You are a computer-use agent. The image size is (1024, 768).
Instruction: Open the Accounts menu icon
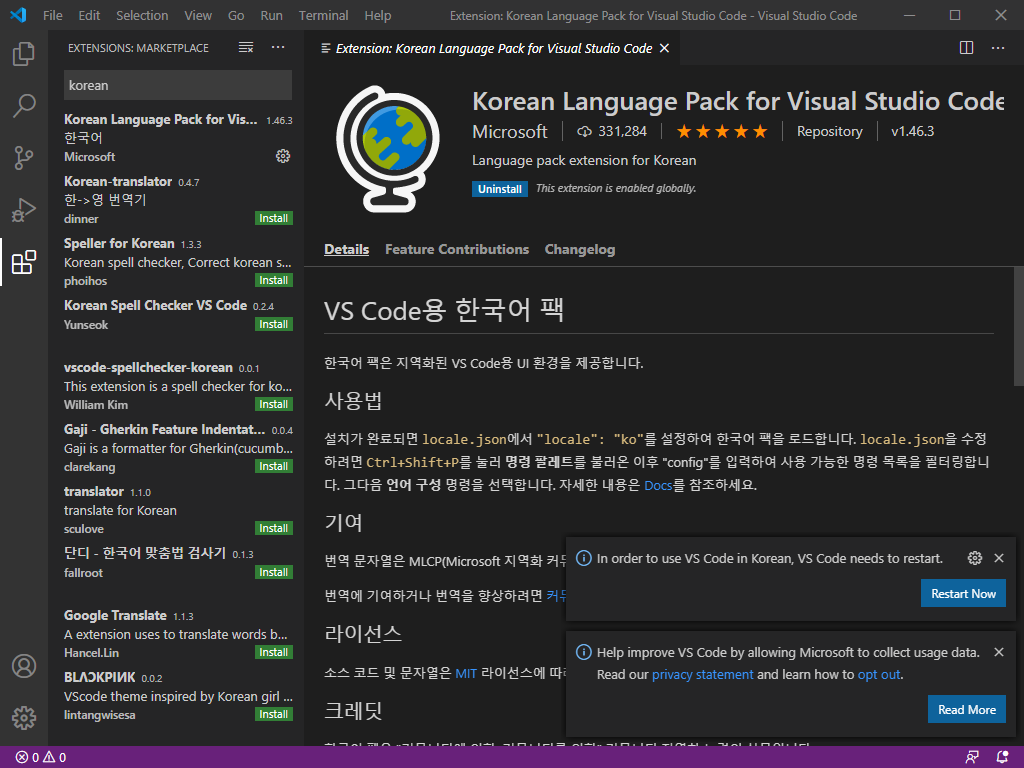tap(24, 666)
